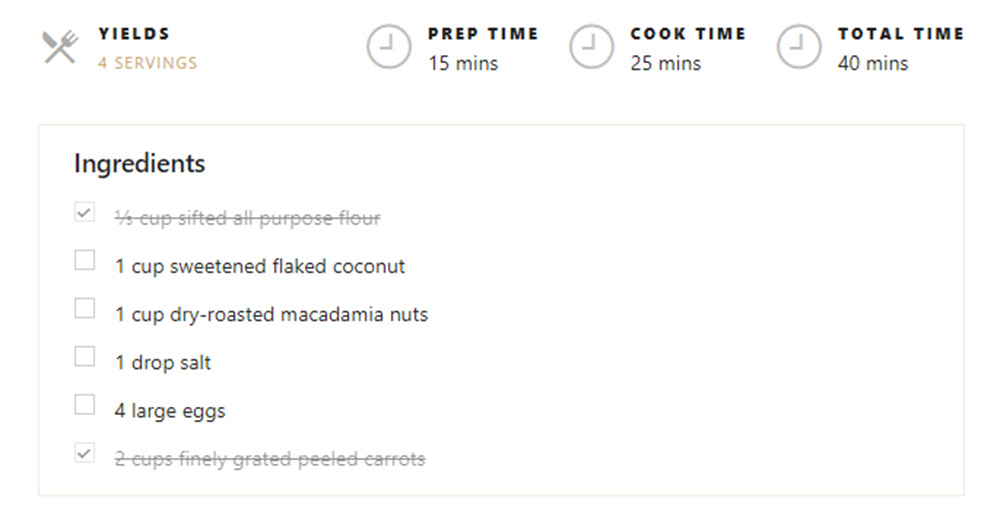This screenshot has height=520, width=1000.
Task: Check the sweetened flaked coconut checkbox
Action: (84, 260)
